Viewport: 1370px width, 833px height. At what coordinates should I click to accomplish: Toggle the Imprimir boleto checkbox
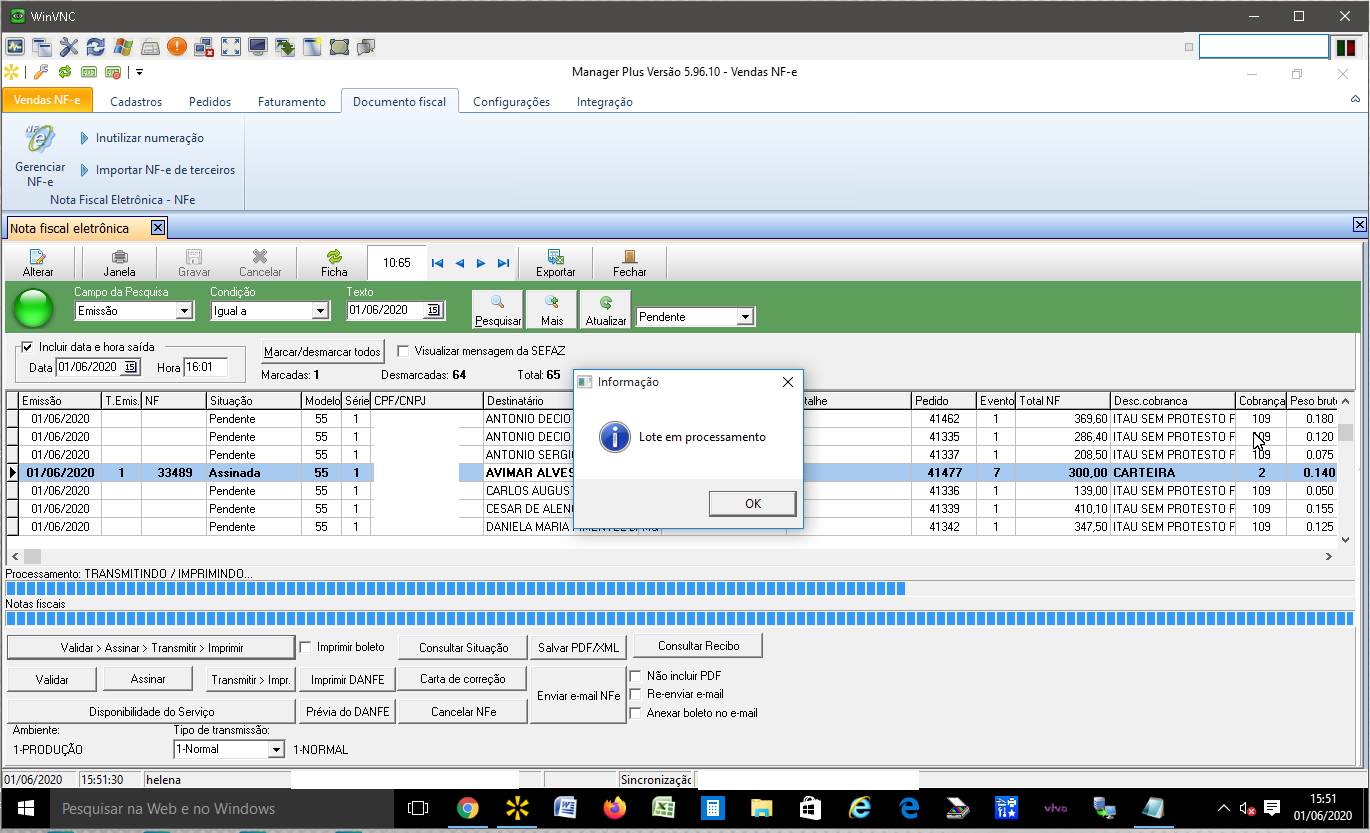tap(306, 647)
